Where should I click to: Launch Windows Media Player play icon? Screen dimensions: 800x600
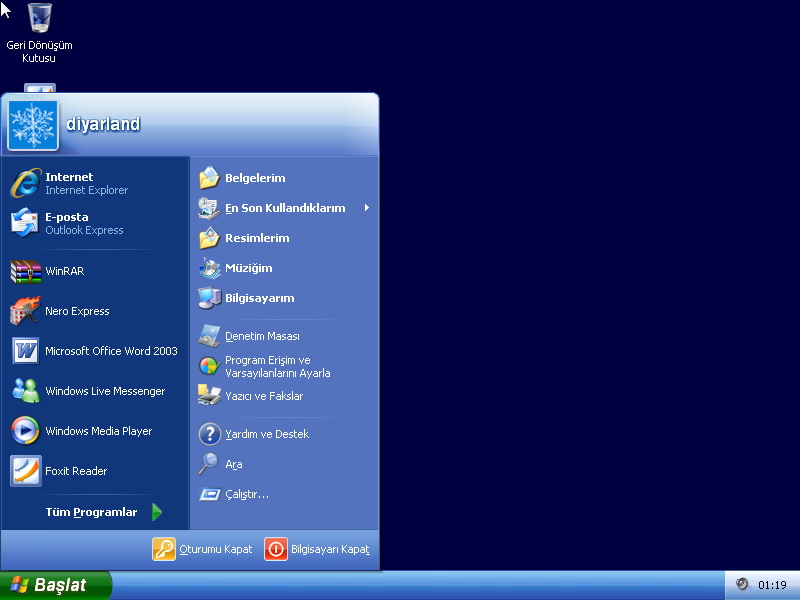coord(25,431)
